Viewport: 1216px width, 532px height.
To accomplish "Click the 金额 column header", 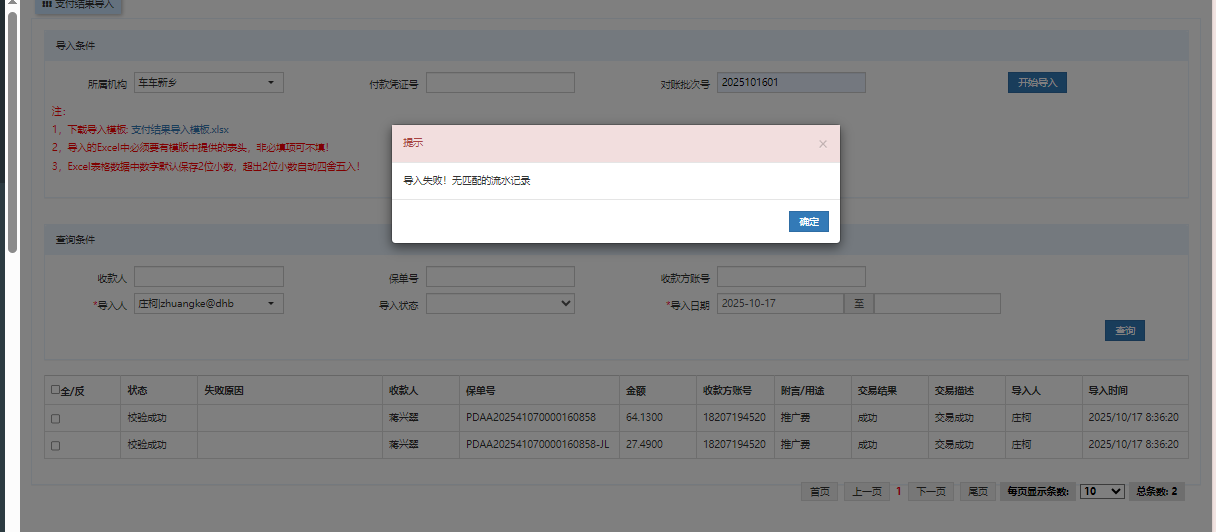I will point(657,390).
